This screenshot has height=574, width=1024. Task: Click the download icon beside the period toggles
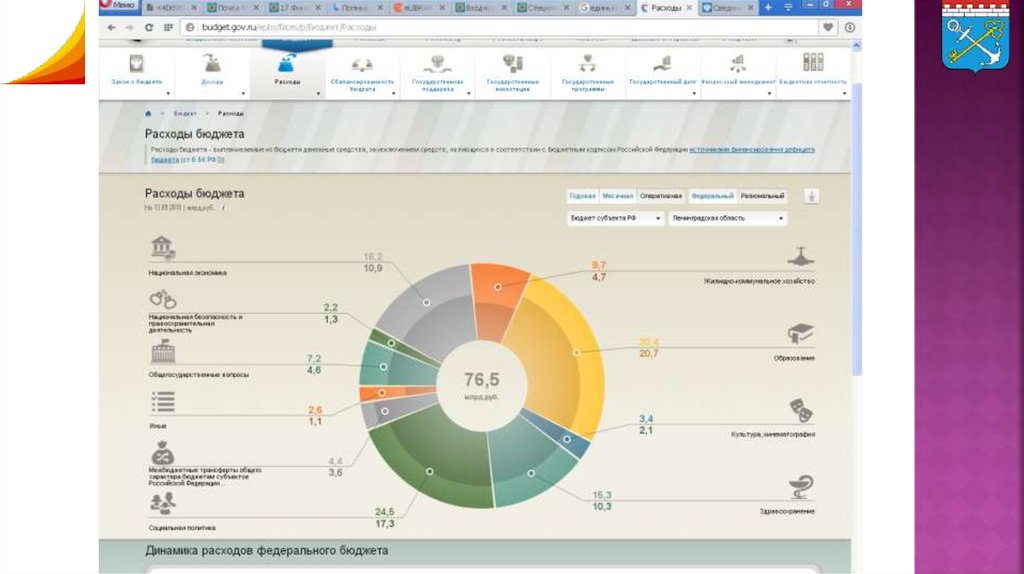(x=812, y=197)
